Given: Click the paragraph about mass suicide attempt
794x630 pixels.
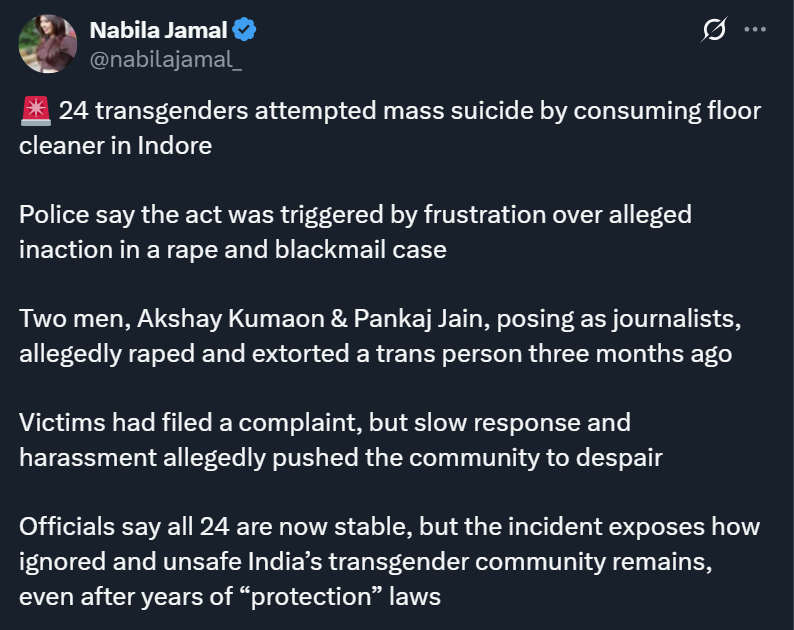Looking at the screenshot, I should click(x=390, y=127).
